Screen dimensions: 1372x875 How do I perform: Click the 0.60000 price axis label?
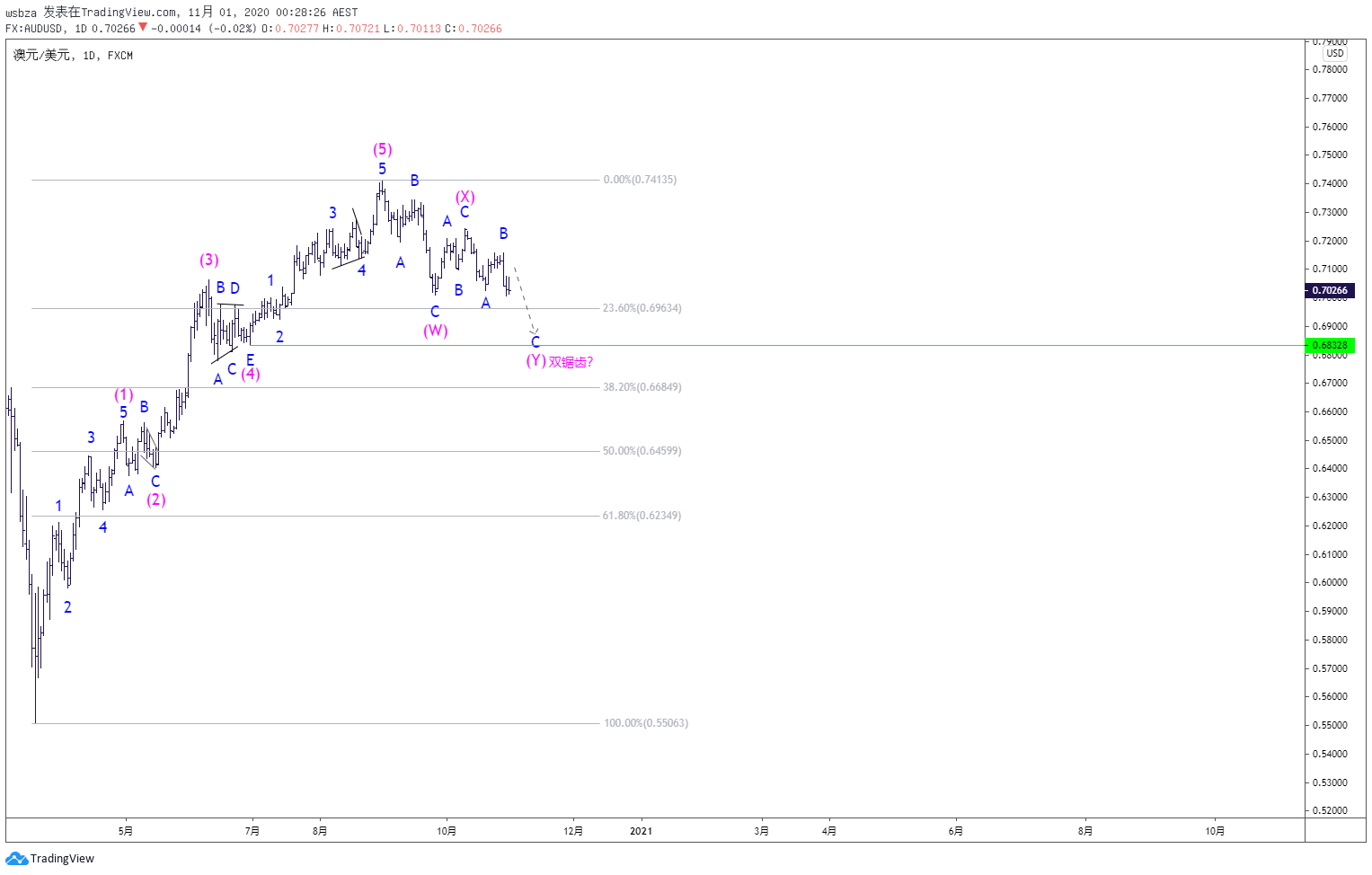(1330, 582)
